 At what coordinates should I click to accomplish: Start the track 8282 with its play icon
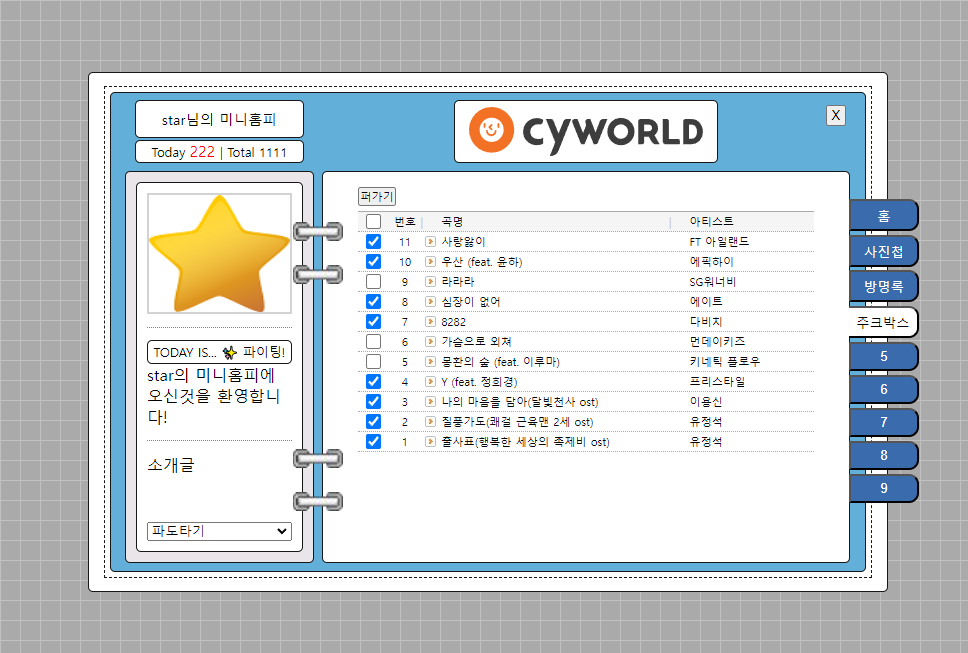(x=430, y=322)
